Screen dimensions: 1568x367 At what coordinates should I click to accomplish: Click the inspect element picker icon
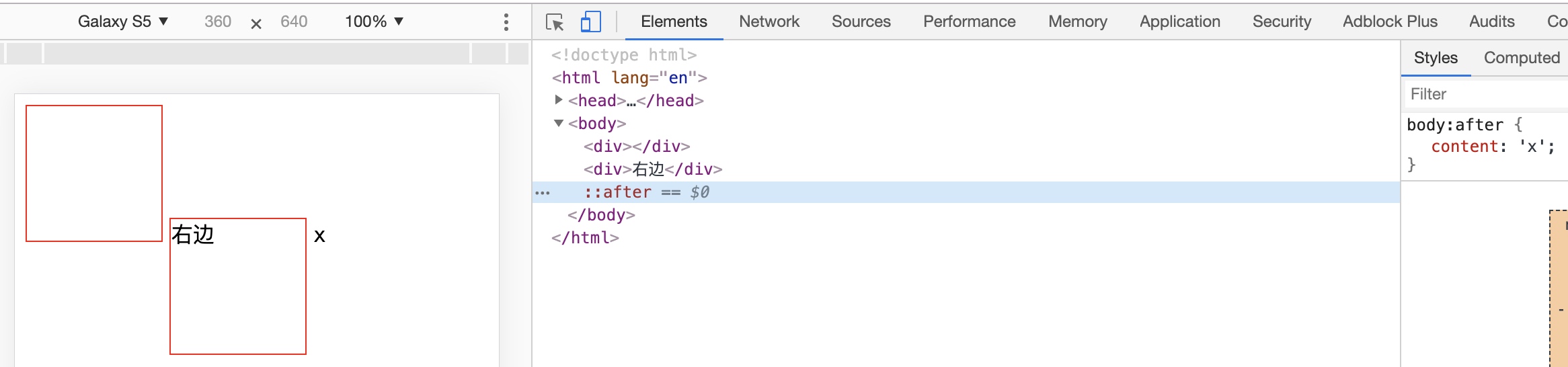[x=555, y=22]
